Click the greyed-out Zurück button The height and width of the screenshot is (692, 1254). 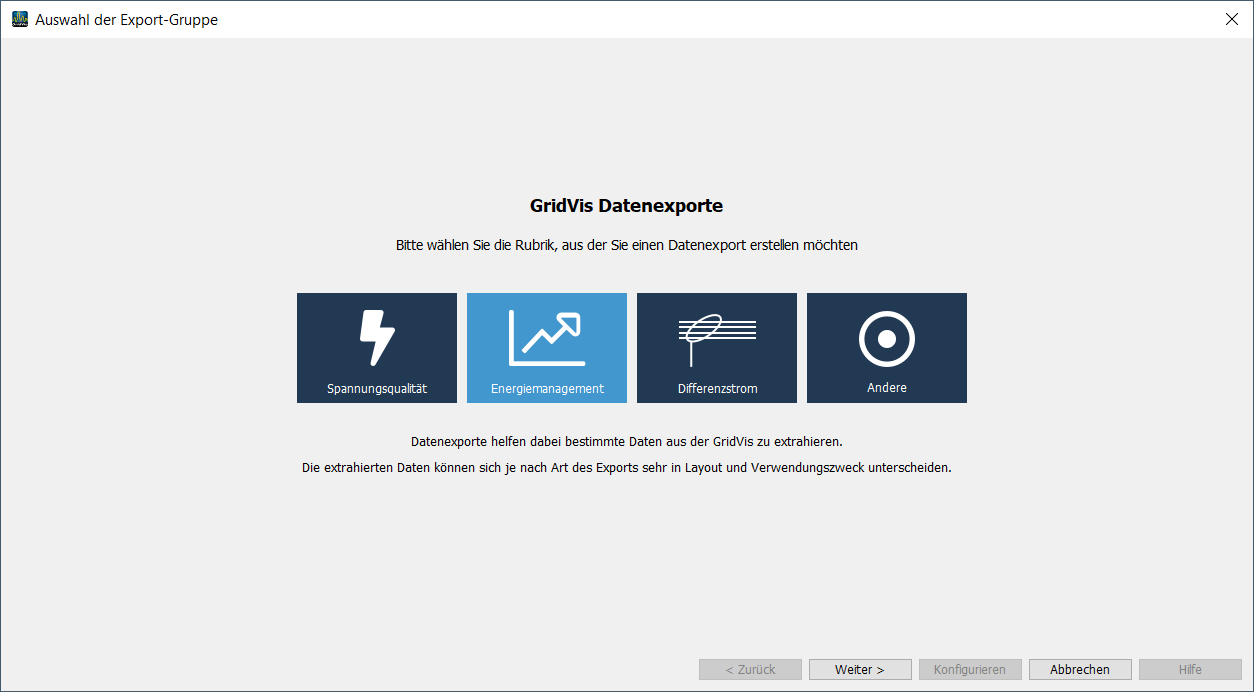pos(750,670)
